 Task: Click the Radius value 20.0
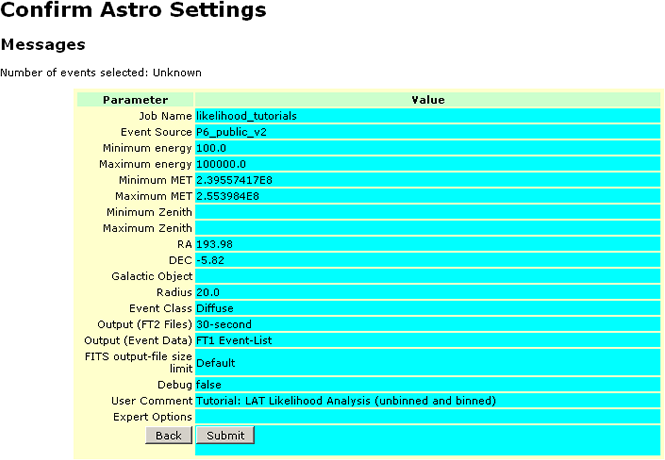click(x=208, y=293)
